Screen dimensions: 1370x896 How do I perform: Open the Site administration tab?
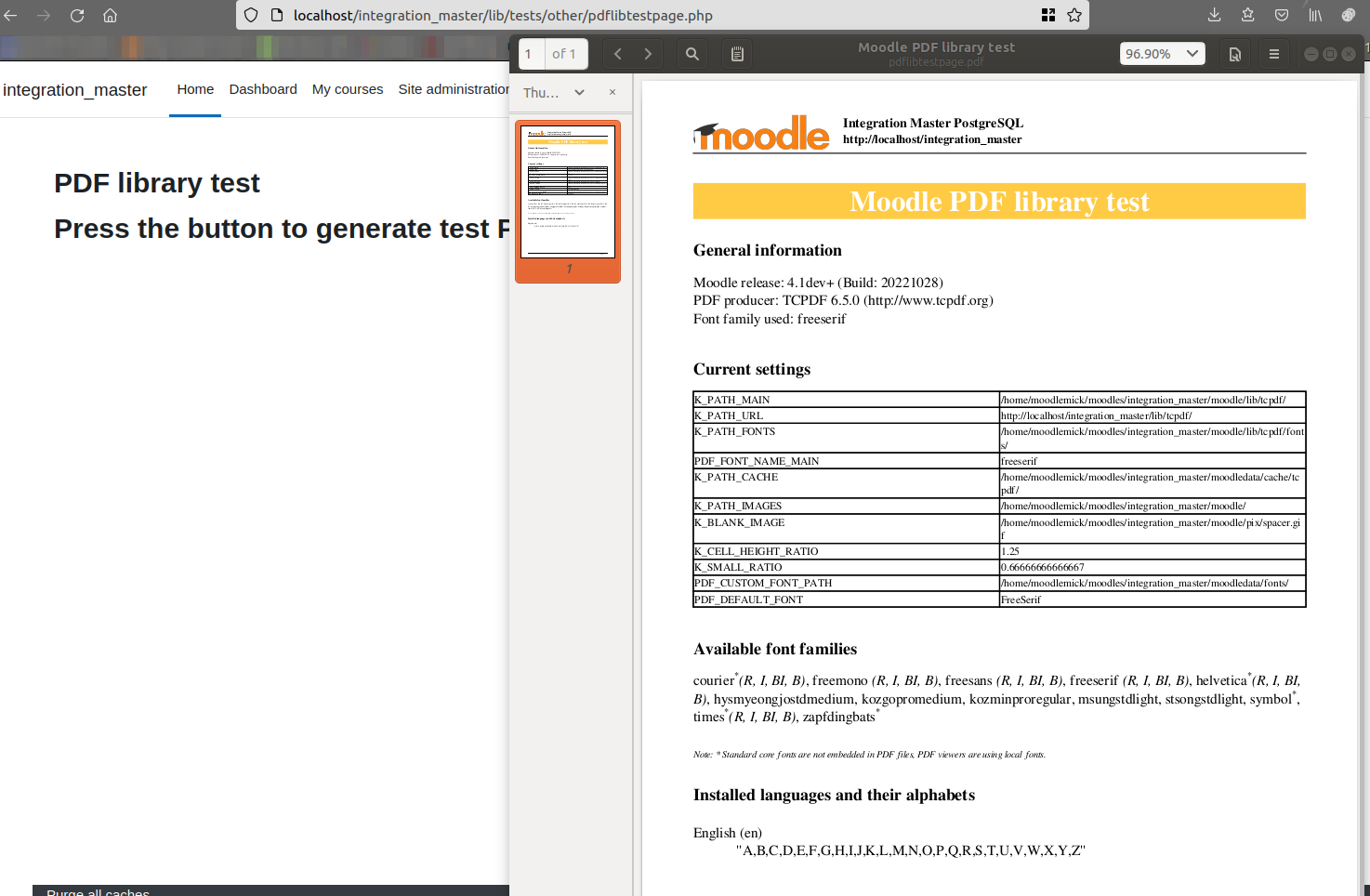pos(454,89)
